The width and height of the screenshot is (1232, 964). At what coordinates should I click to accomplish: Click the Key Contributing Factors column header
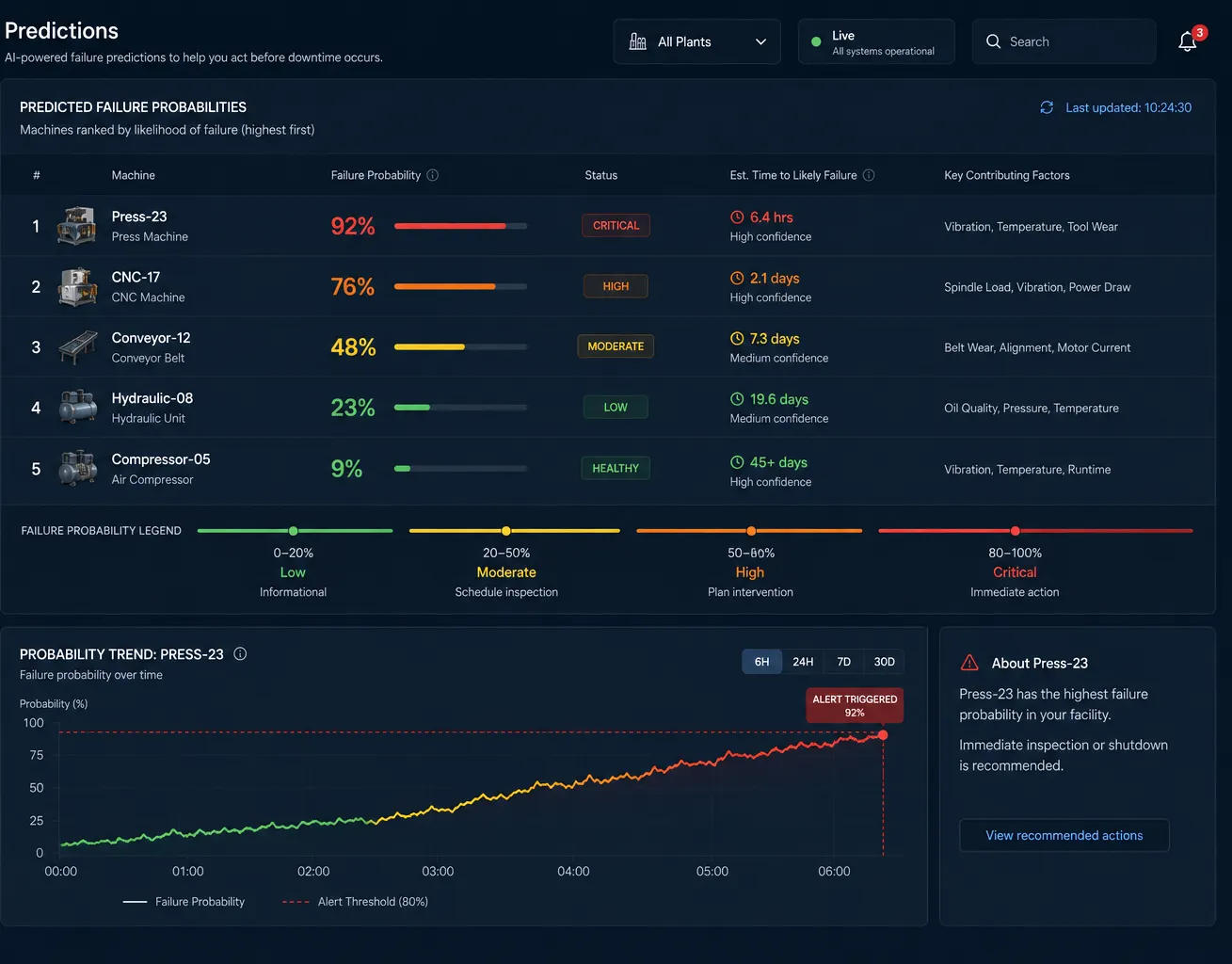click(1007, 175)
